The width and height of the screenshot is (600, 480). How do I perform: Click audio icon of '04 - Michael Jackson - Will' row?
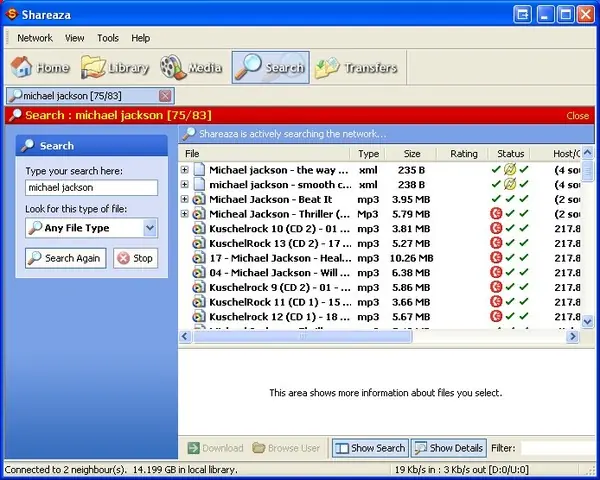(x=199, y=273)
